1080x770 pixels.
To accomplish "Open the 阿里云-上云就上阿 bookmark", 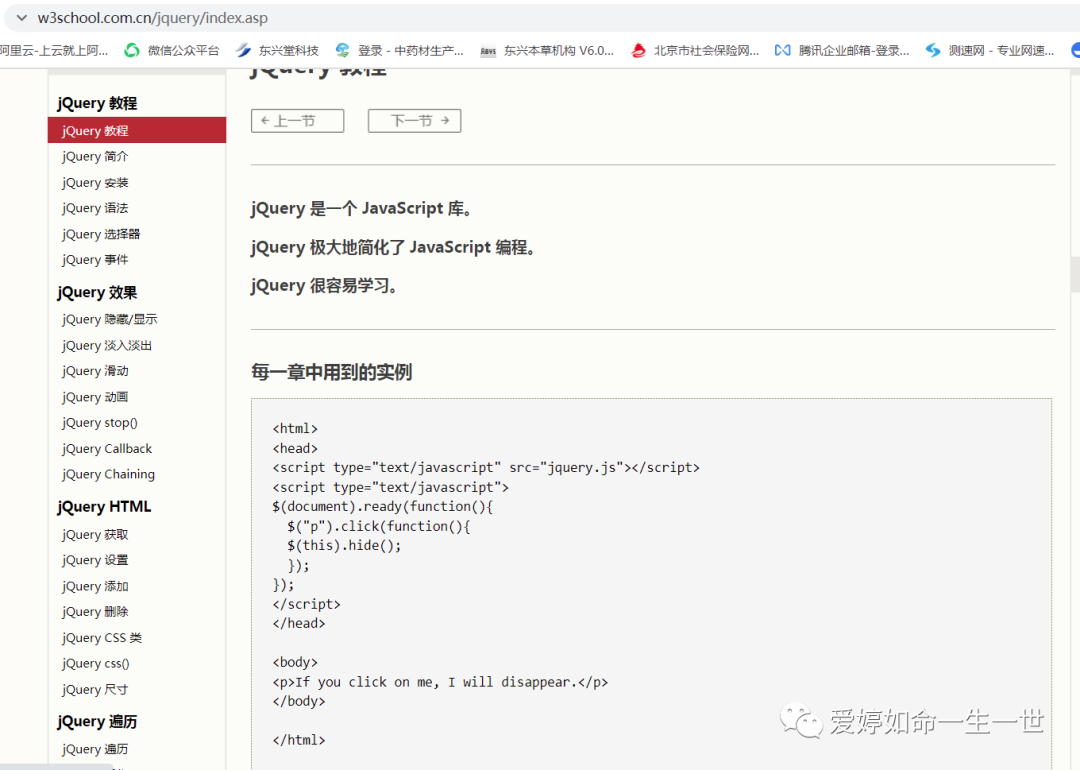I will (x=54, y=50).
